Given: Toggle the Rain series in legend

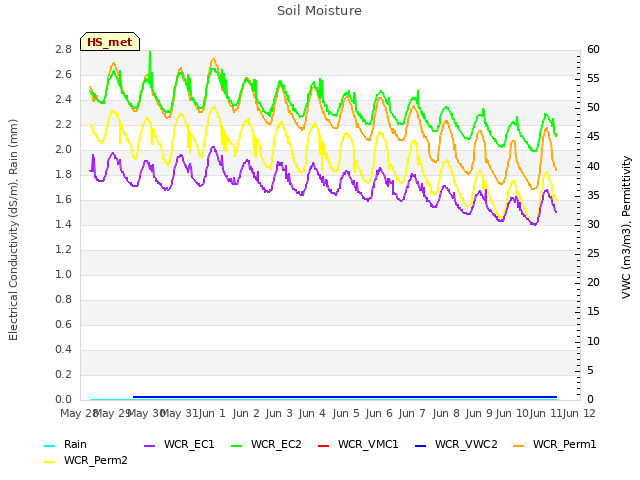Looking at the screenshot, I should tap(65, 444).
